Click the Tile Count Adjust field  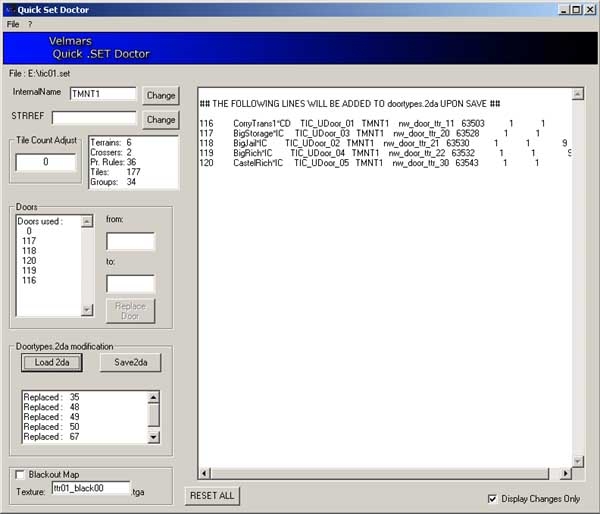coord(45,162)
